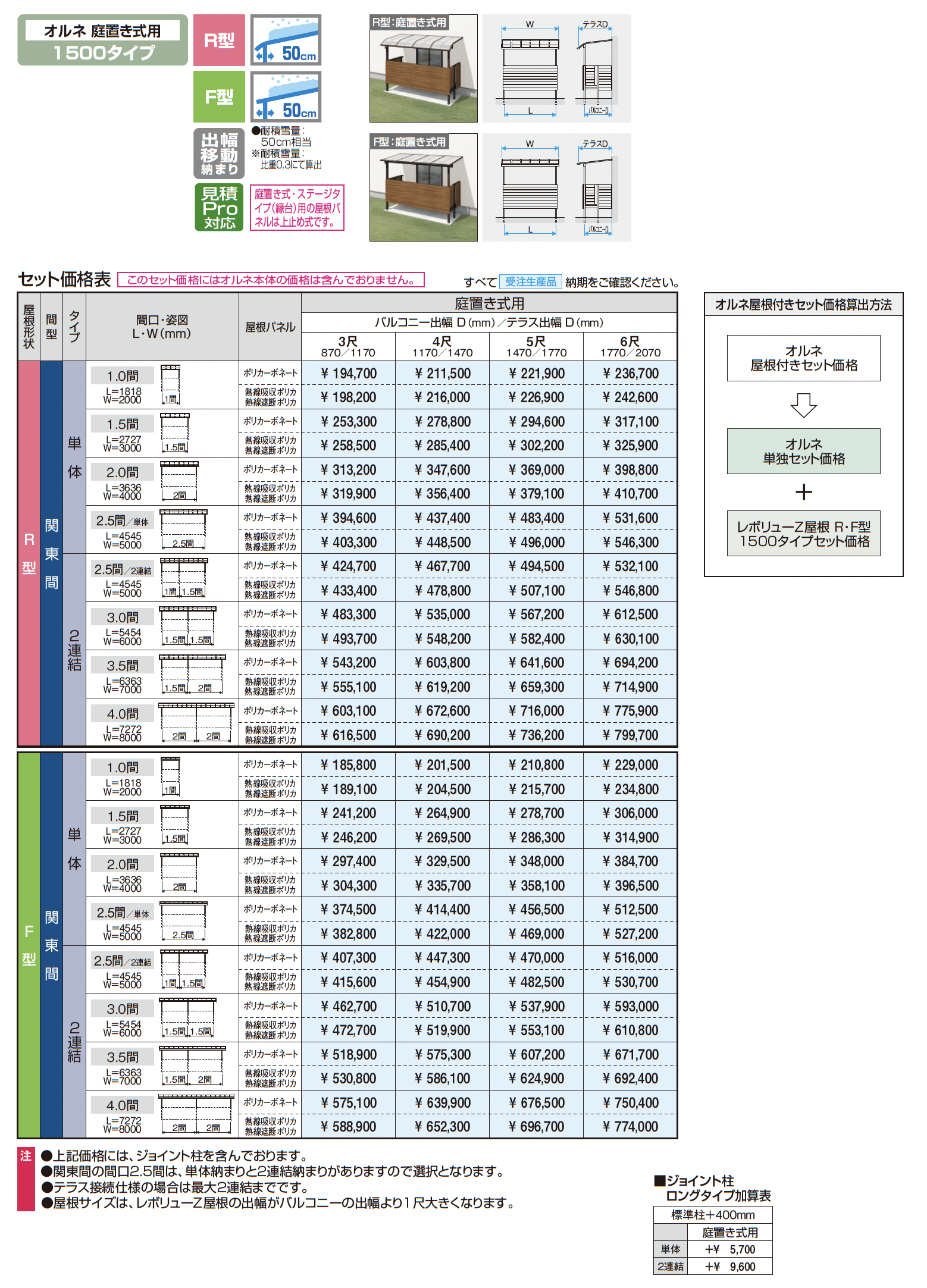Image resolution: width=927 pixels, height=1288 pixels.
Task: Click the 庭置き式用 table header
Action: (489, 303)
